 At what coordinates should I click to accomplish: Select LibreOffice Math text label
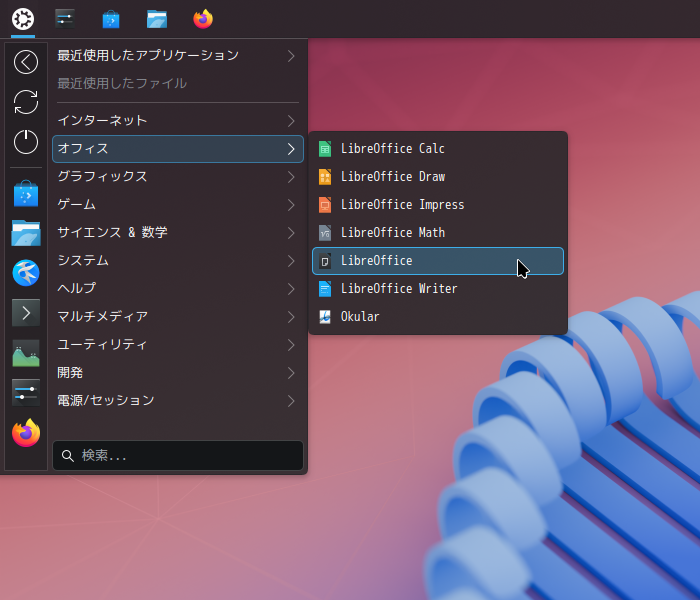393,233
